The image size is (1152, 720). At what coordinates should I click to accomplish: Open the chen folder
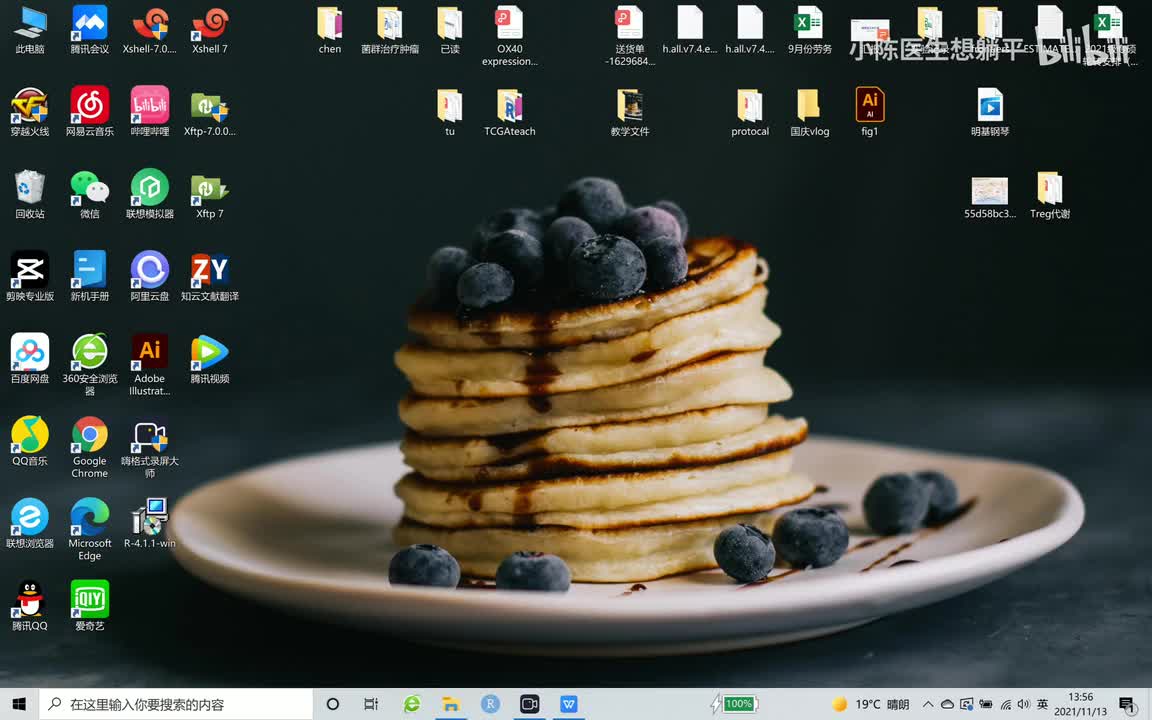[330, 30]
